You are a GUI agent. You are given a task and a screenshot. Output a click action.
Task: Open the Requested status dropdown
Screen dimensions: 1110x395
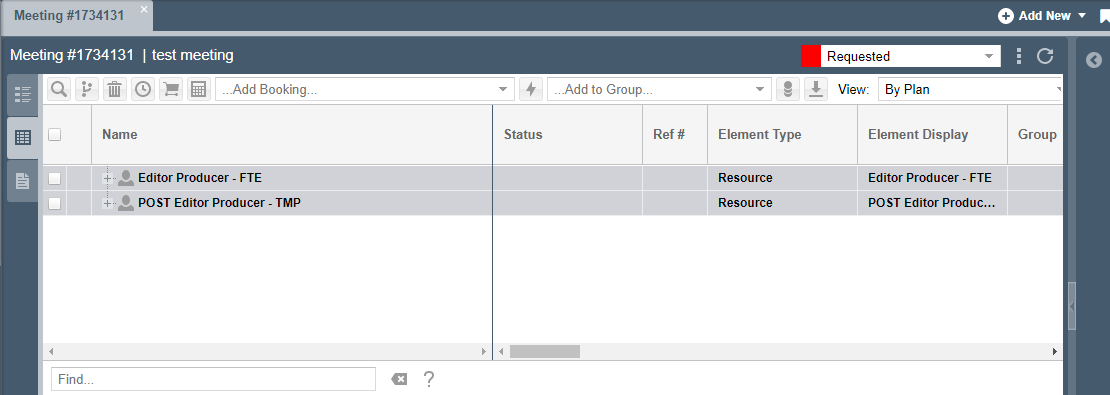click(x=910, y=56)
